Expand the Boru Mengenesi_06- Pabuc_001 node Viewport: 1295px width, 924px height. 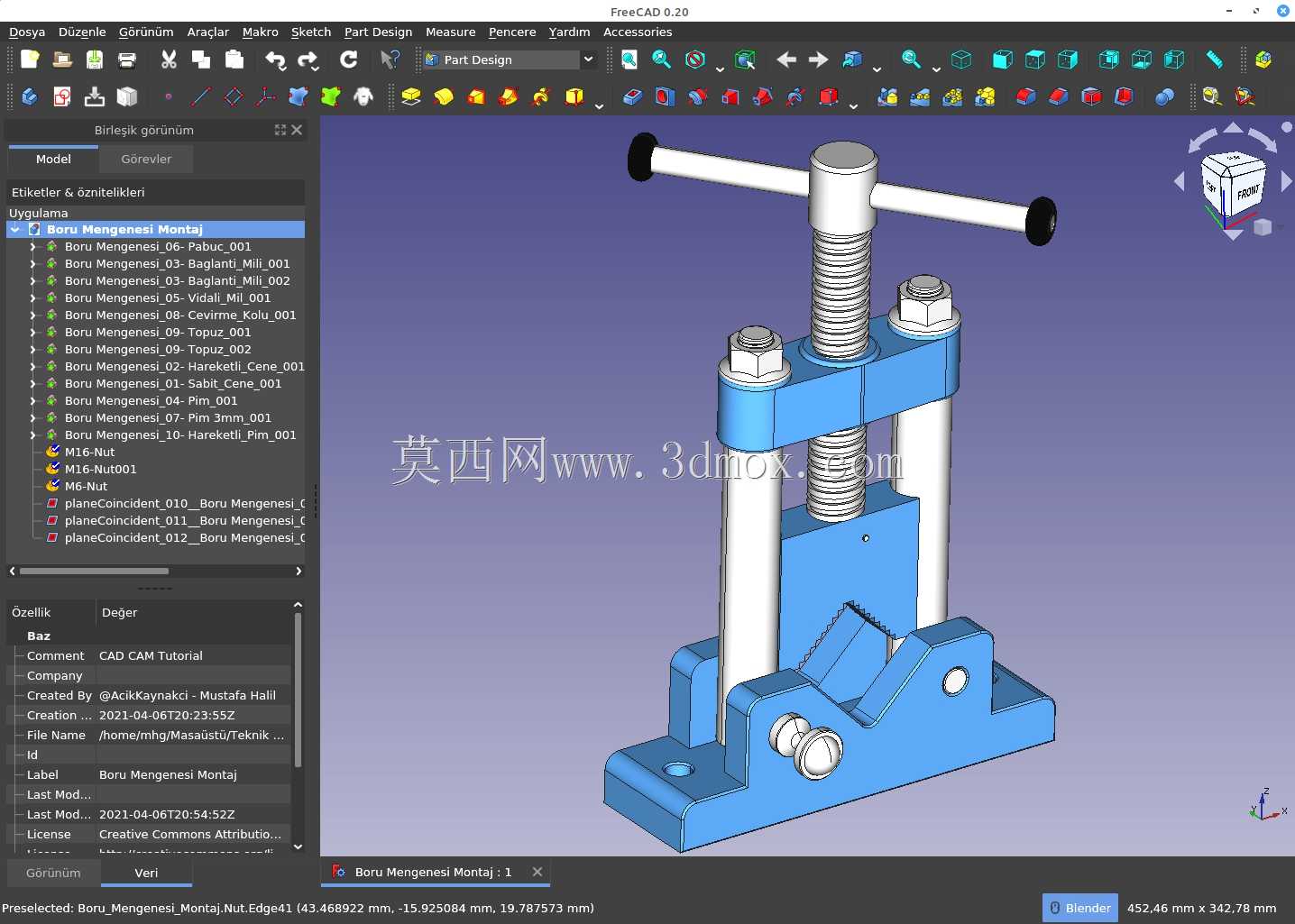point(33,247)
